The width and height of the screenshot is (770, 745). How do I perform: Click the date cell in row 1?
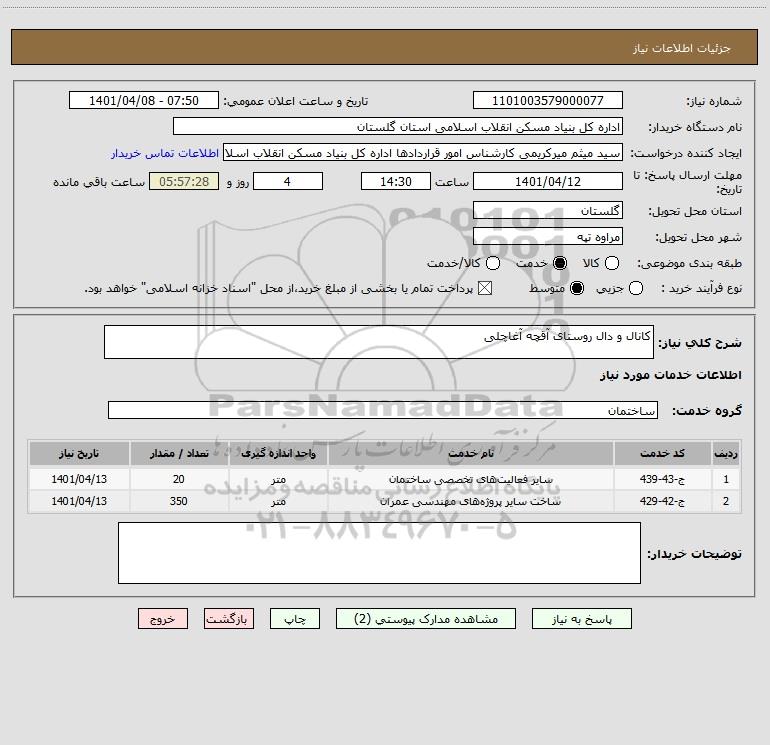[79, 479]
